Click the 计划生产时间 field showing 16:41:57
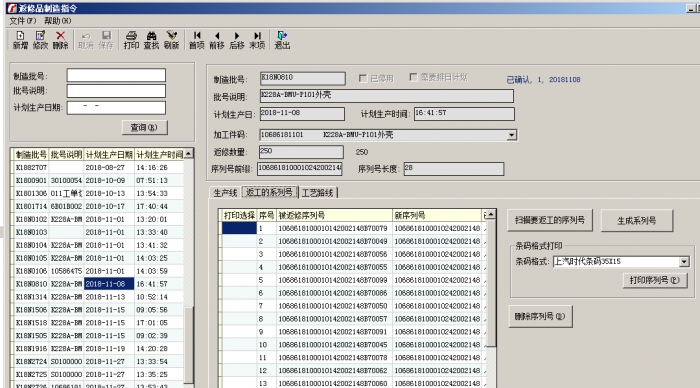 (464, 114)
